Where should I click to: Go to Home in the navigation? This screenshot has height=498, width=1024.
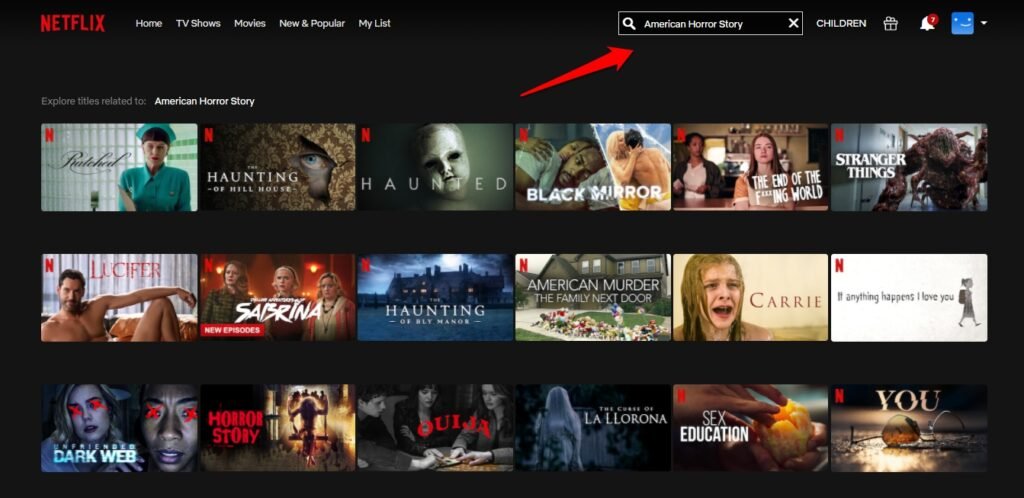(x=149, y=23)
